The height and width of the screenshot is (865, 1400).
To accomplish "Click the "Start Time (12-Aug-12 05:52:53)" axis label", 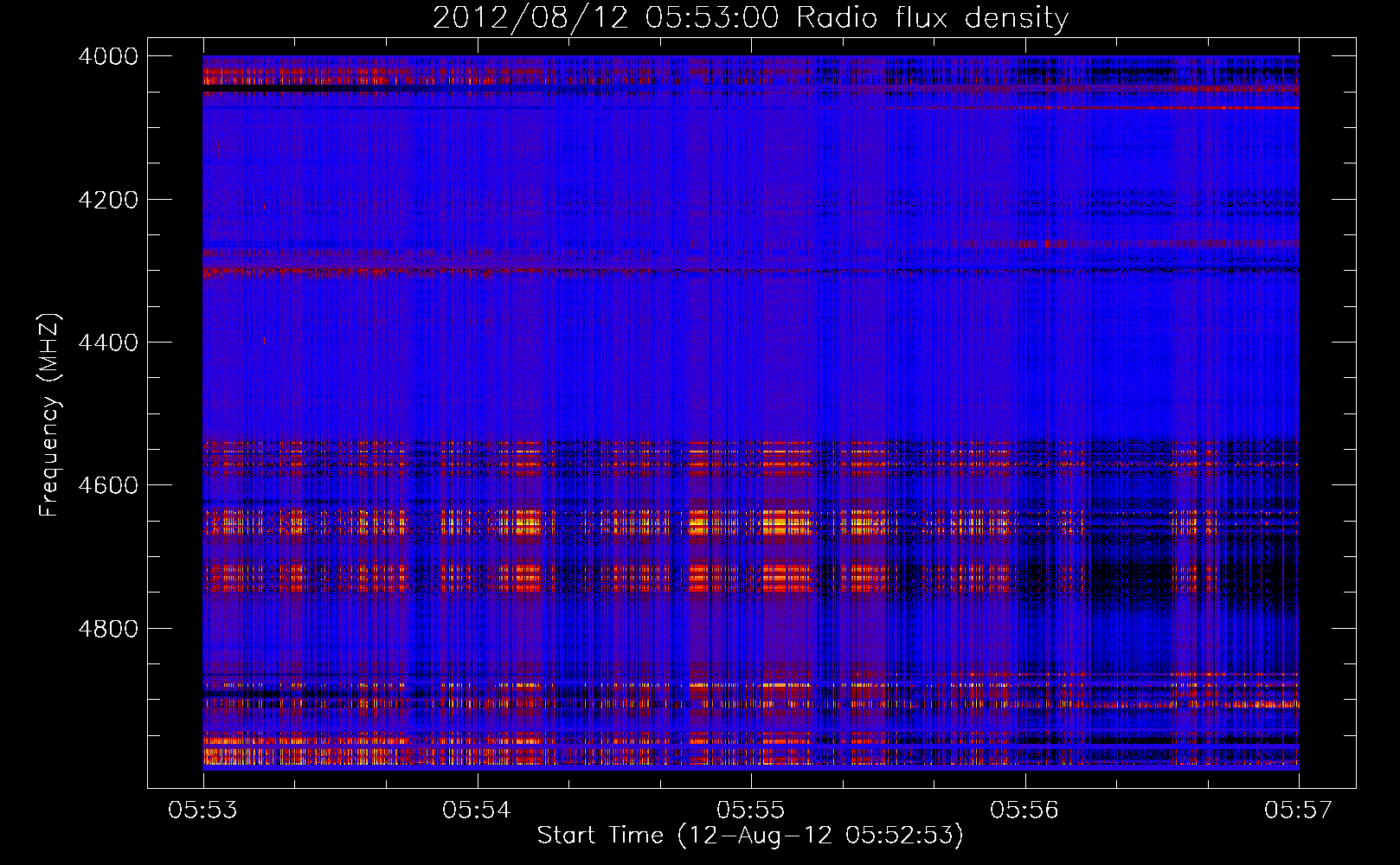I will point(750,836).
